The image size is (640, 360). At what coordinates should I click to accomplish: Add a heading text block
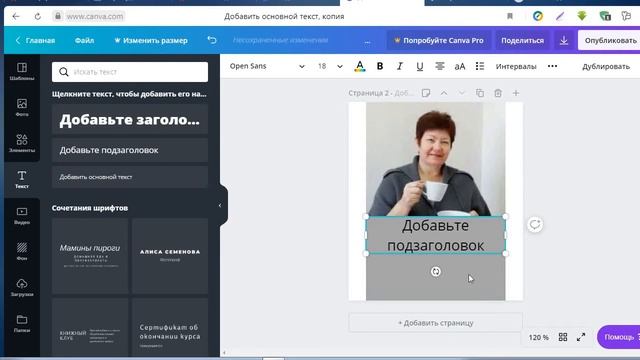(x=130, y=120)
